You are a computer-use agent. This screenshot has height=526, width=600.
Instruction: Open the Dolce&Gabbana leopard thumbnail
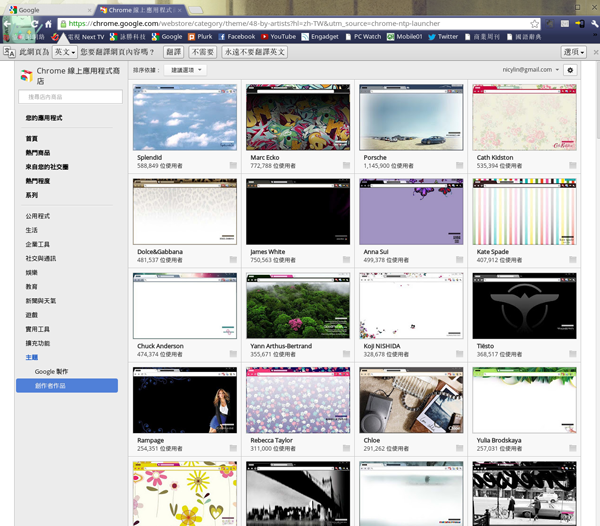[x=185, y=212]
